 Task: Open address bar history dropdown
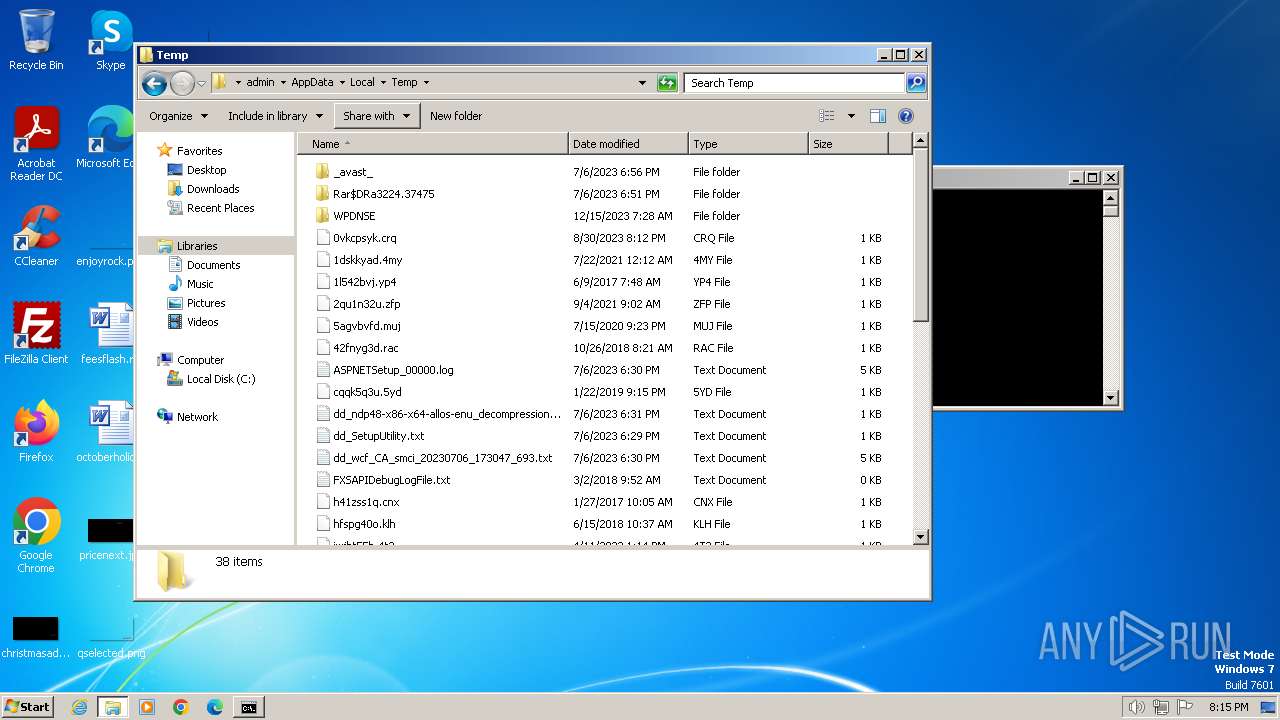tap(642, 83)
